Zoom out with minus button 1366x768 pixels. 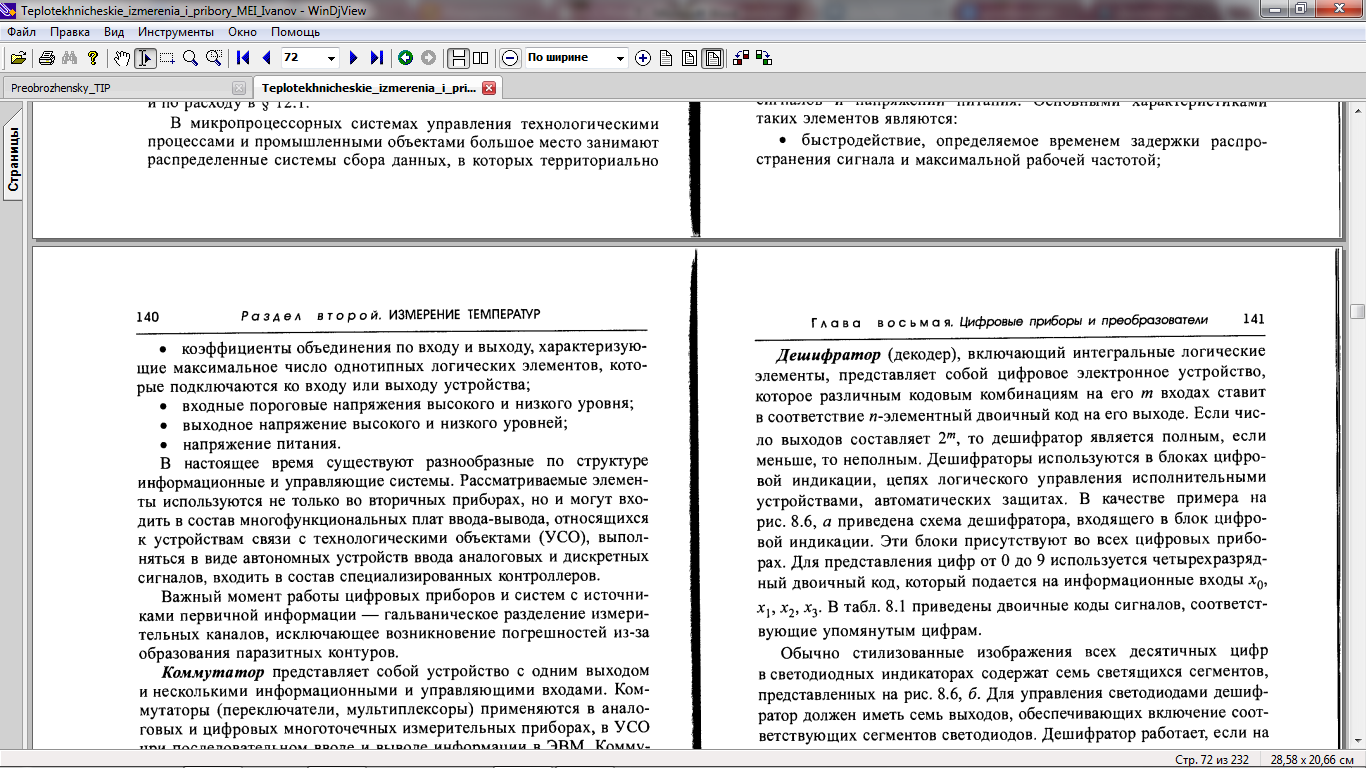[x=509, y=58]
